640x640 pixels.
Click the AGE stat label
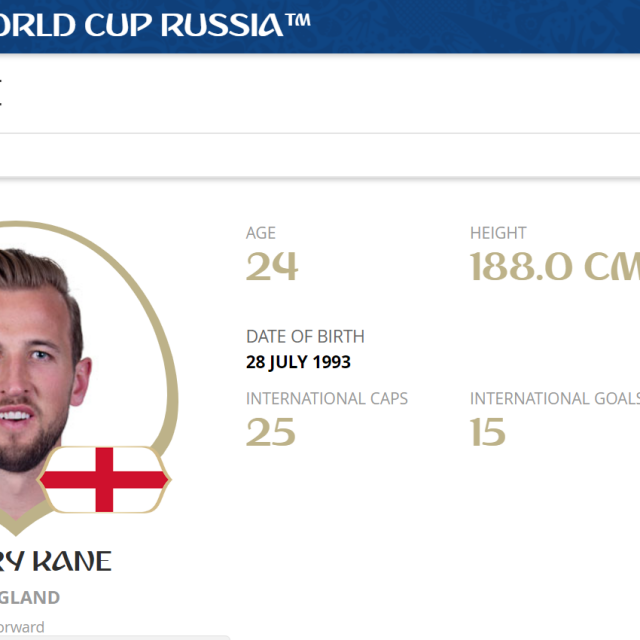261,233
